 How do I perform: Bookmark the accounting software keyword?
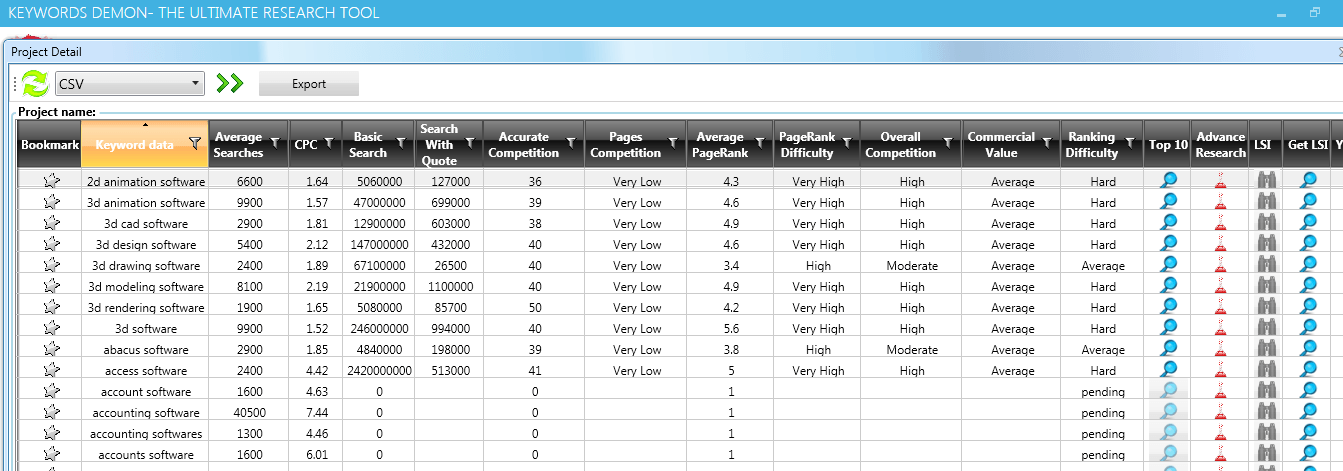(50, 412)
